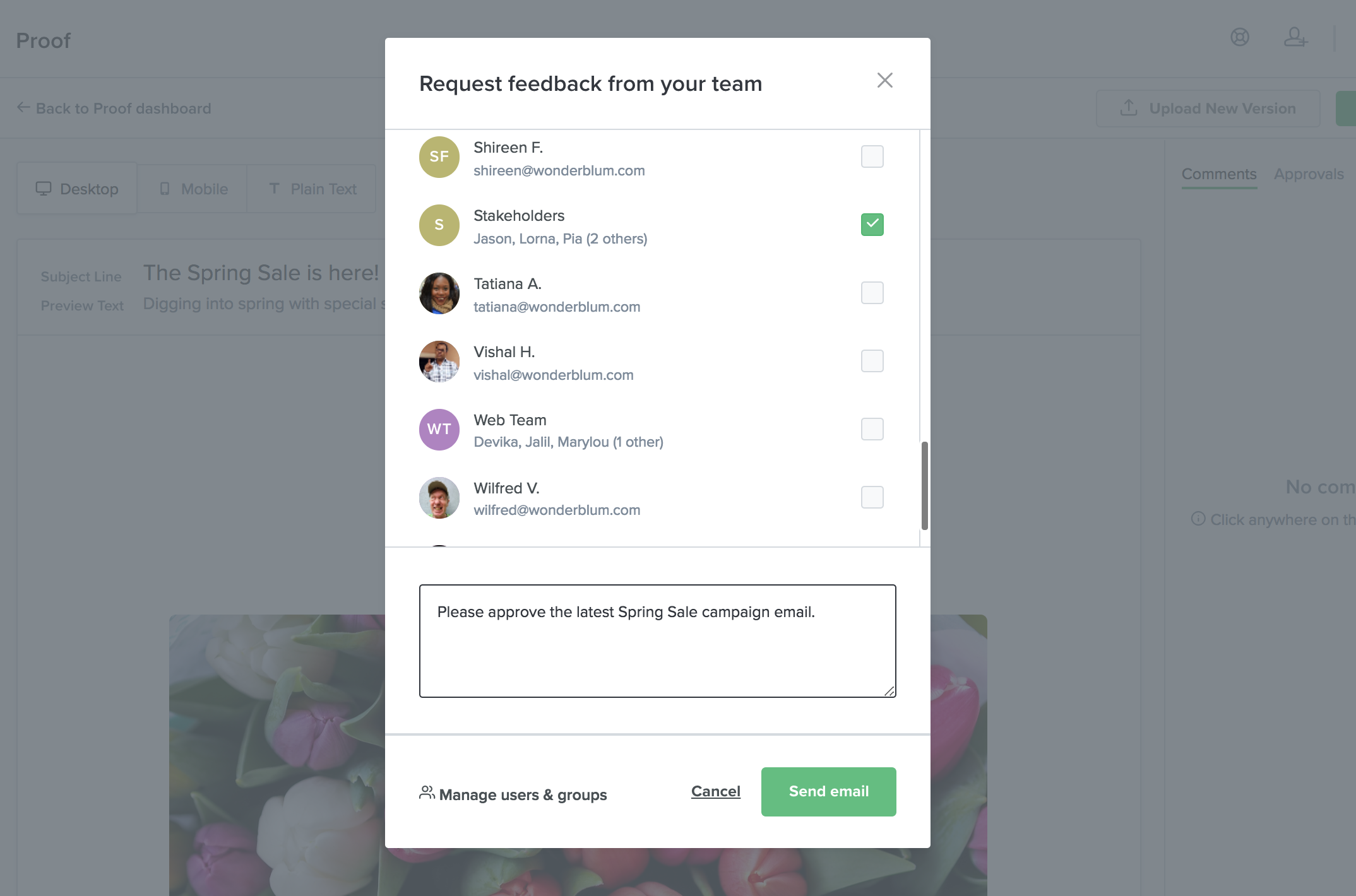Click the Stakeholders group avatar

point(439,225)
